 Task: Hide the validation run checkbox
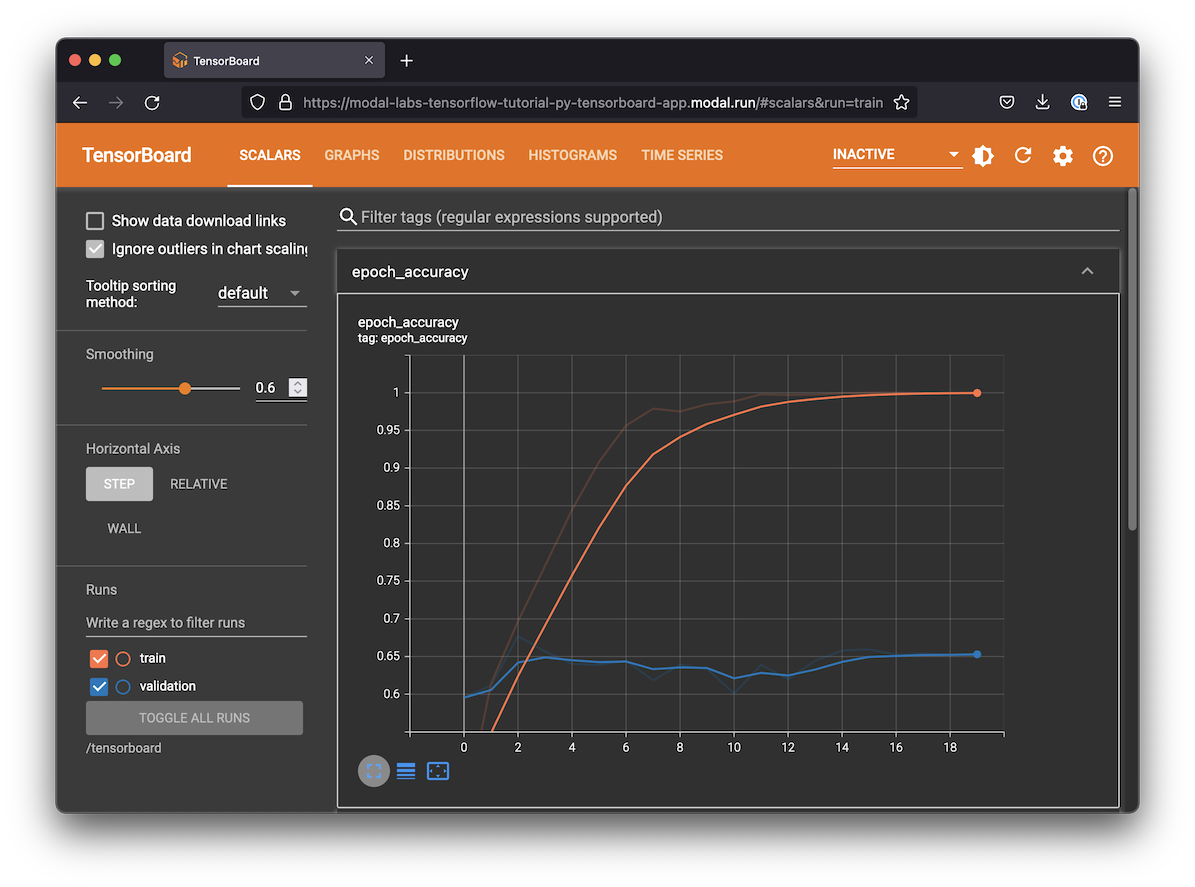(x=99, y=686)
